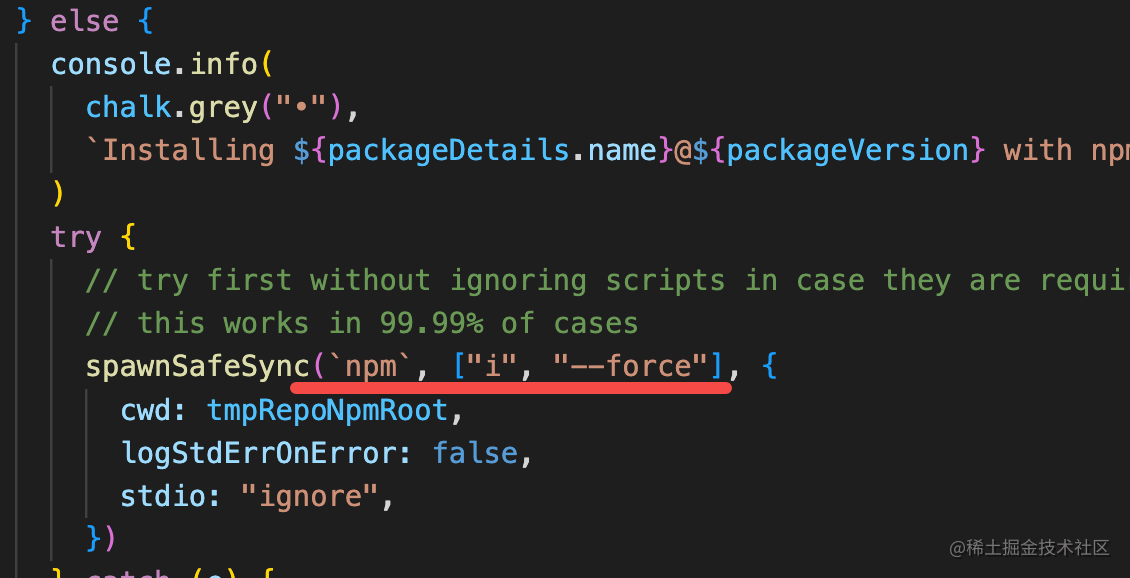Click the packageVersion template variable
The height and width of the screenshot is (578, 1130).
[x=847, y=151]
